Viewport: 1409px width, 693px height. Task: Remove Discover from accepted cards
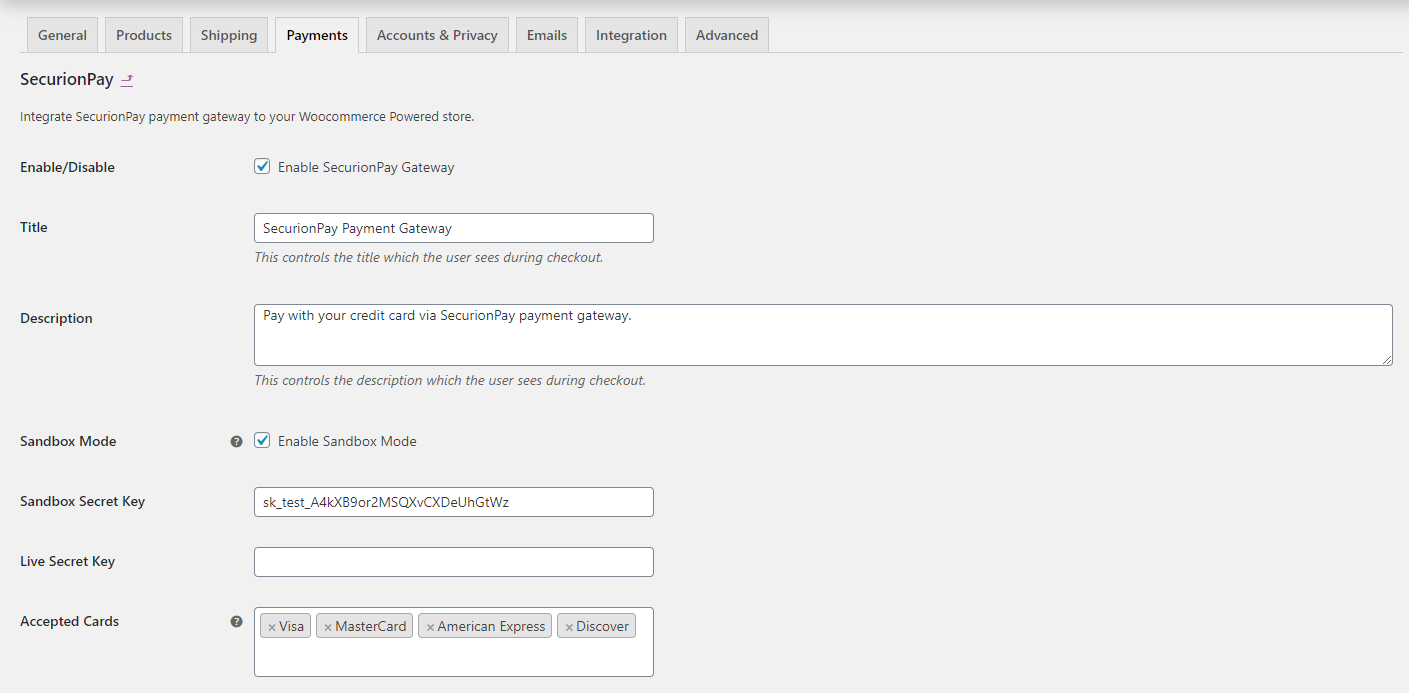(x=569, y=627)
